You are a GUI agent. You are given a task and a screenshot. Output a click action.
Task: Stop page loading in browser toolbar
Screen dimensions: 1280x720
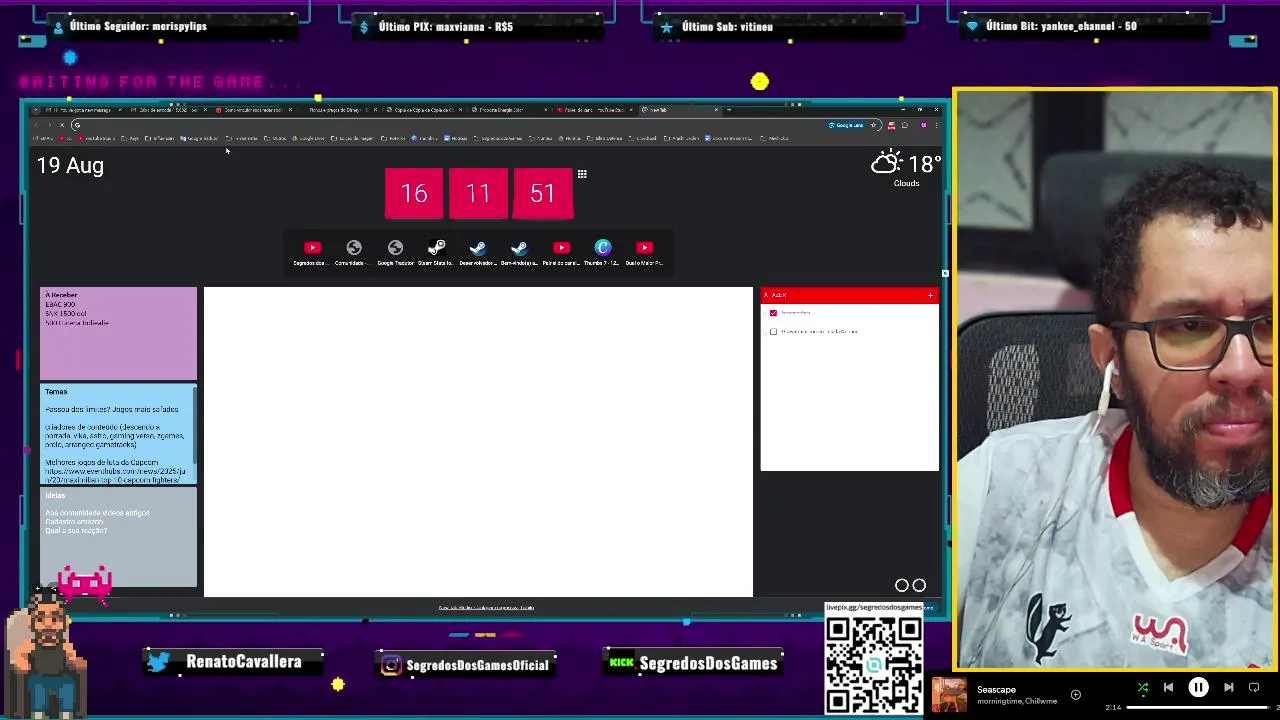61,125
